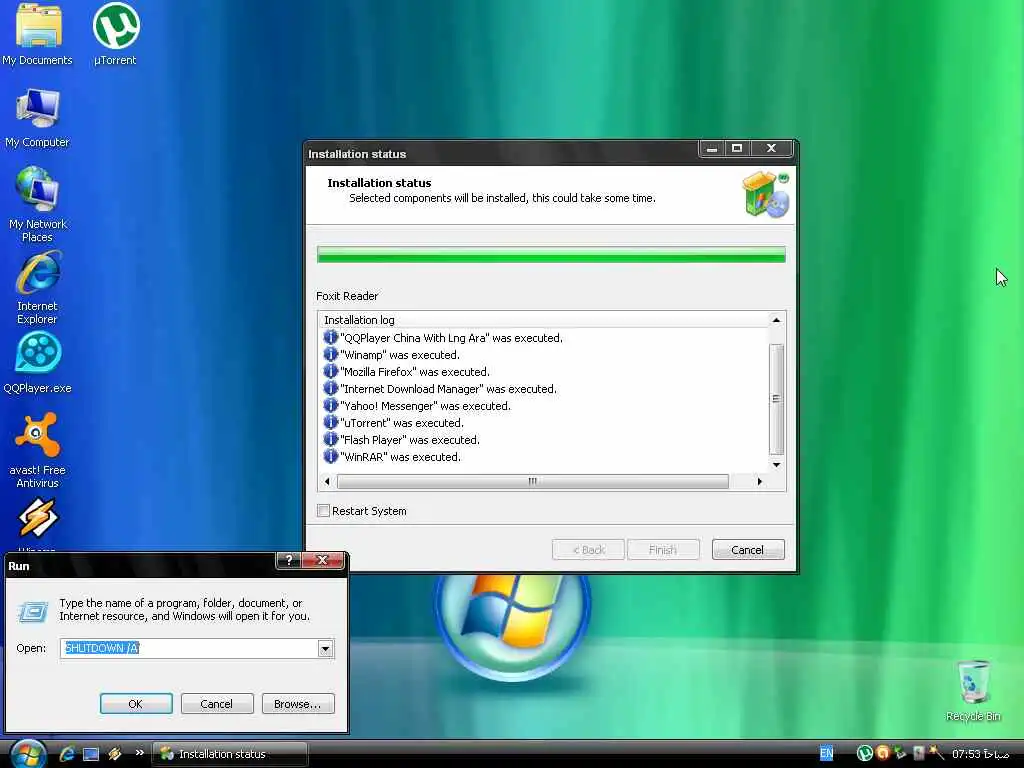Click the EN language indicator
1024x768 pixels.
[826, 754]
